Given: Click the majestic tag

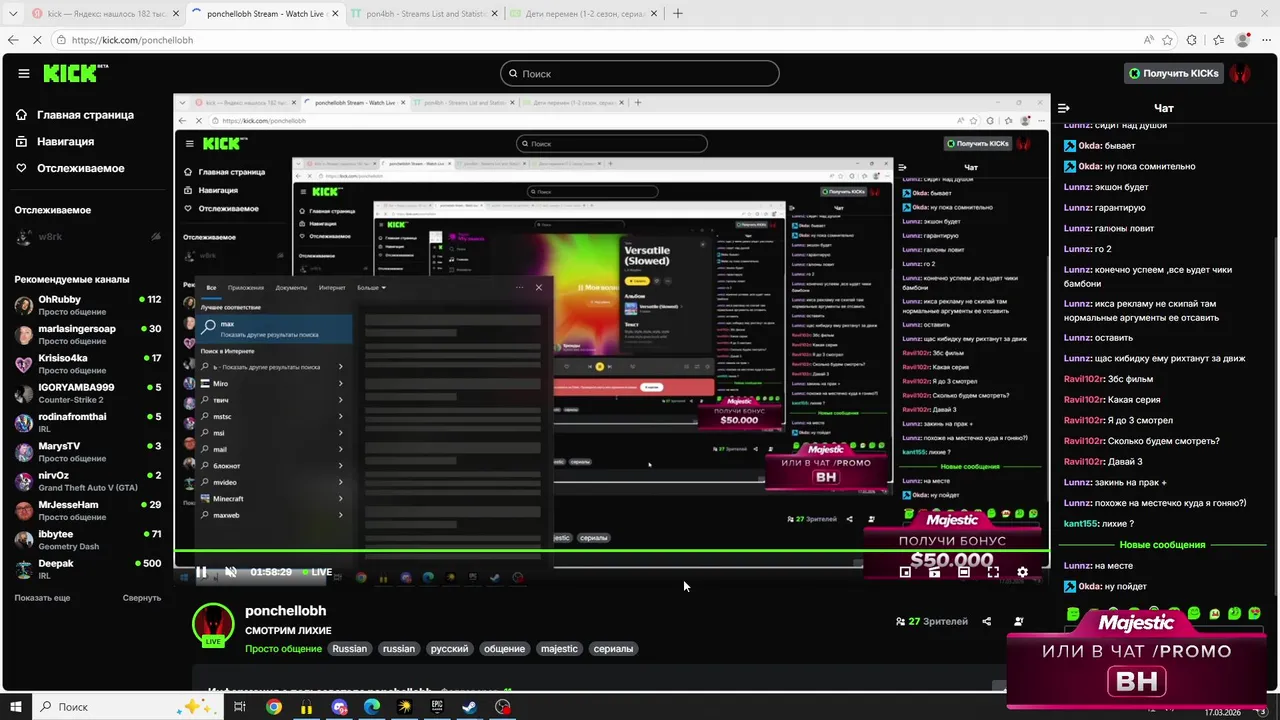Looking at the screenshot, I should (559, 649).
